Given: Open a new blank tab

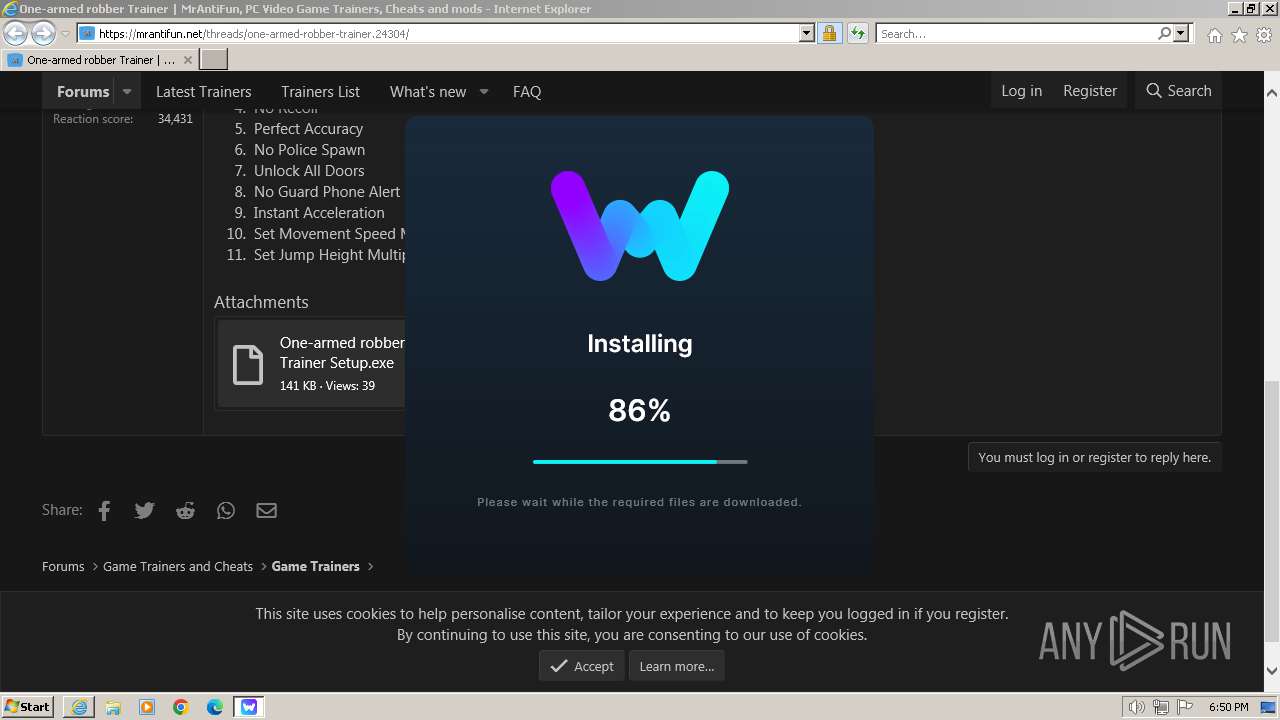Looking at the screenshot, I should tap(214, 60).
